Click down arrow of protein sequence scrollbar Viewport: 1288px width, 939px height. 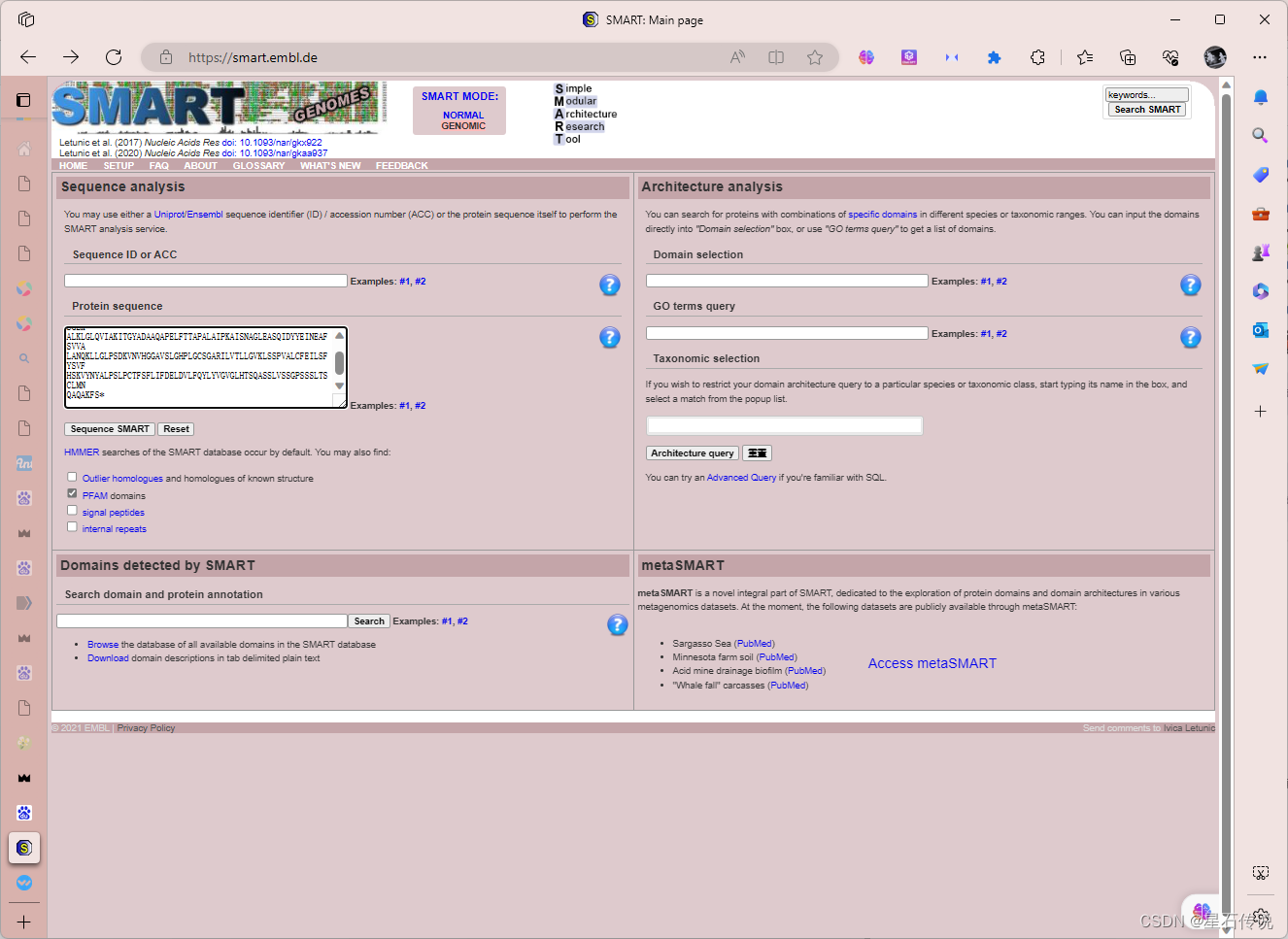[x=339, y=386]
